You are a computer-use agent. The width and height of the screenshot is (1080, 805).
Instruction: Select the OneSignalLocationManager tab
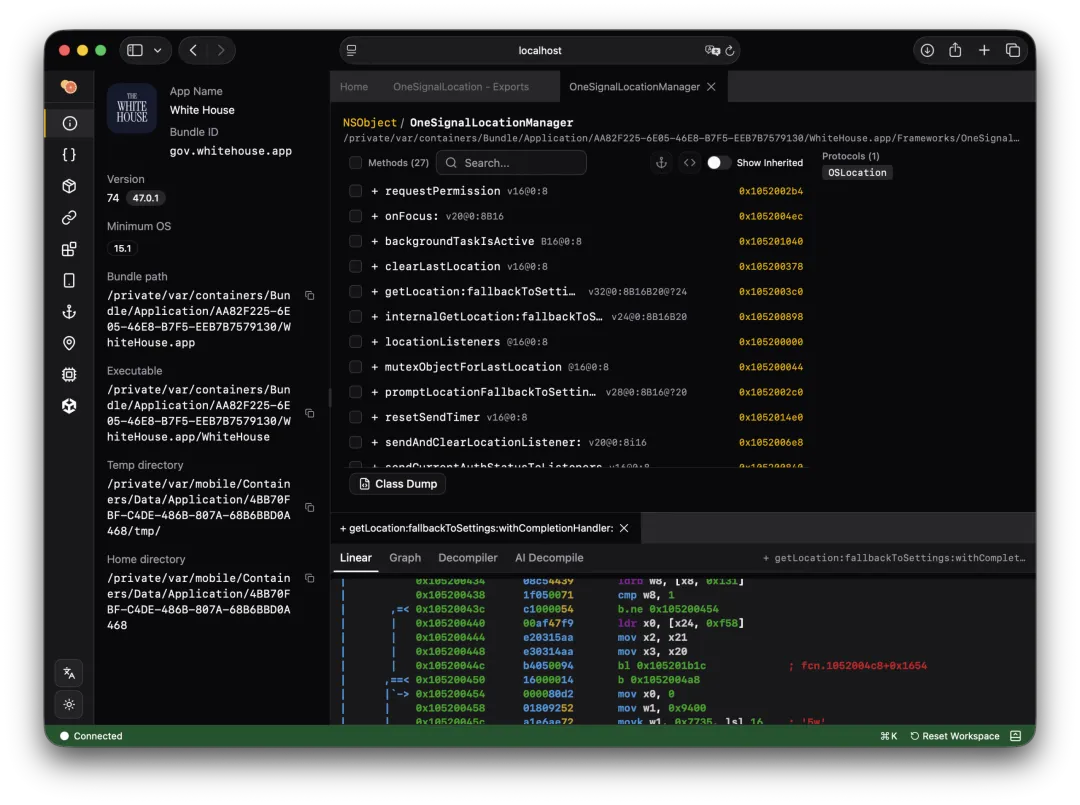pos(634,87)
